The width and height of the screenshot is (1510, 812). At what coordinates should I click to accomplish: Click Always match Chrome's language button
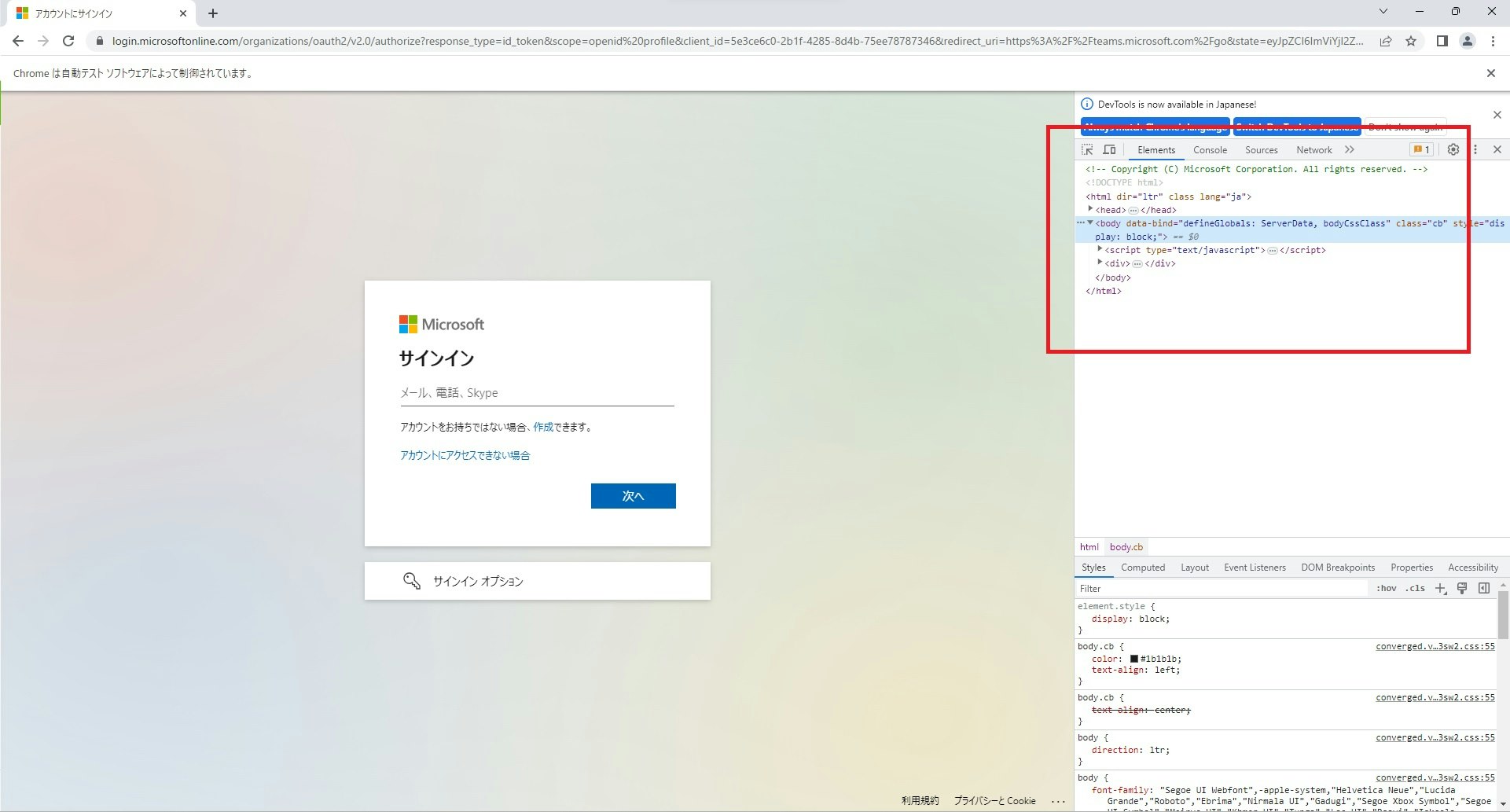pyautogui.click(x=1155, y=127)
